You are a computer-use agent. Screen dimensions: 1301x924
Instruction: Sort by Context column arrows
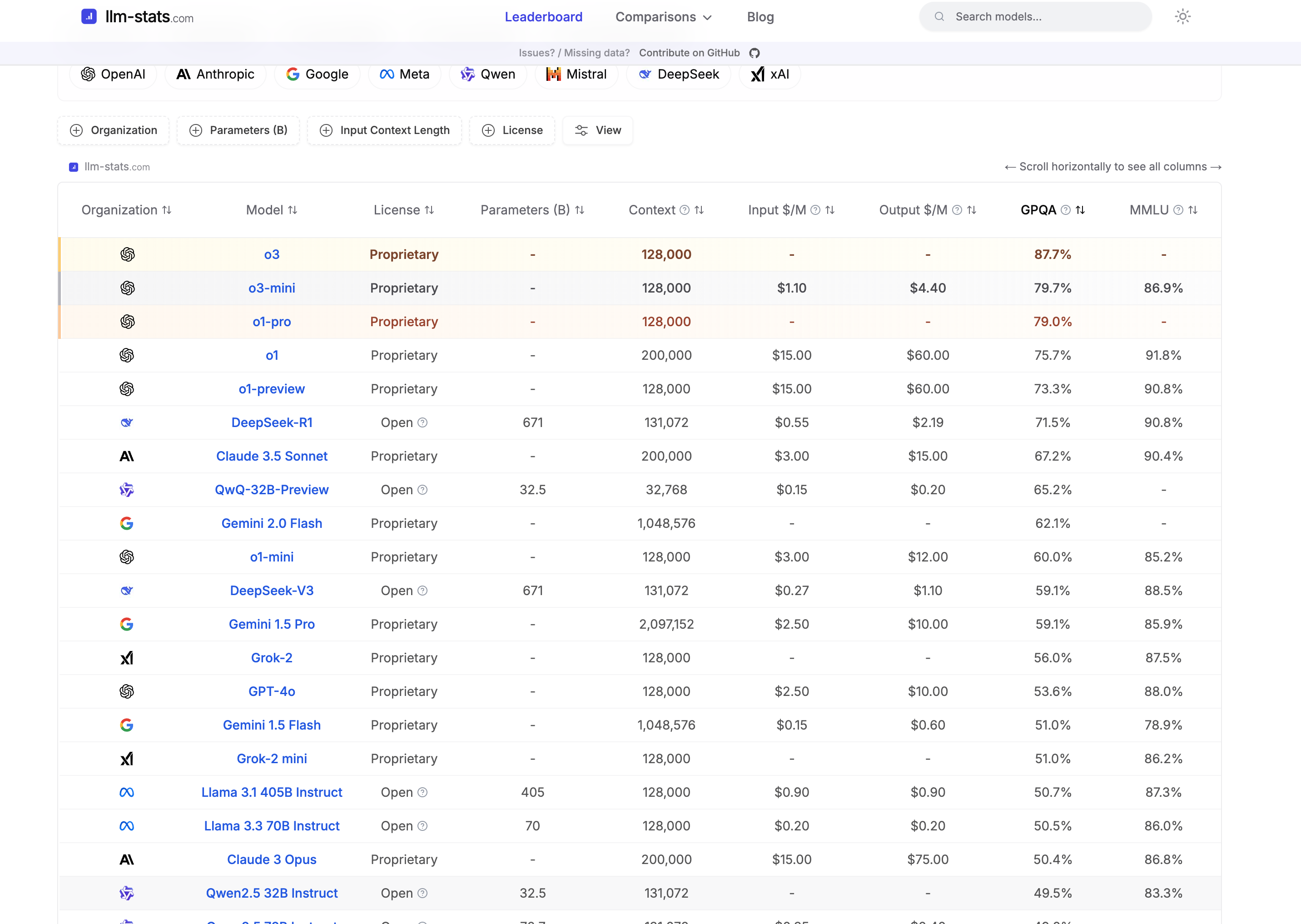(699, 210)
